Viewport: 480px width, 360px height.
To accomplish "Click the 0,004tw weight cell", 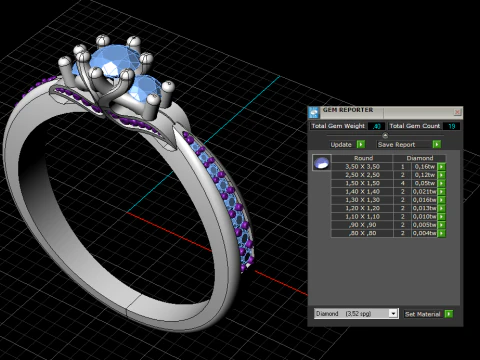I will pos(425,233).
